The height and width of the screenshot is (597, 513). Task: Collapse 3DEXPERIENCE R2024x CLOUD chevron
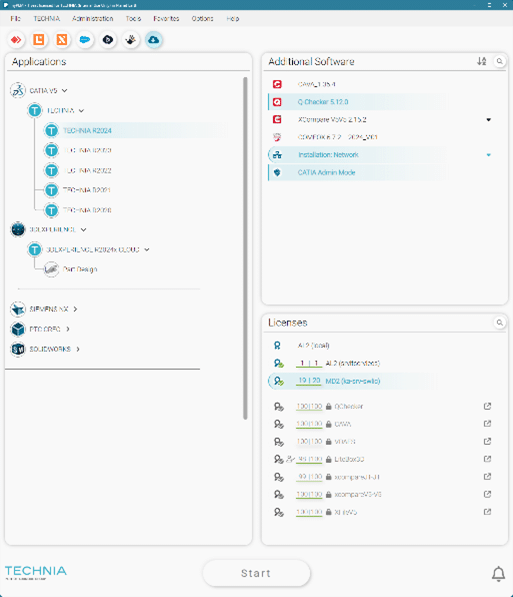click(147, 250)
